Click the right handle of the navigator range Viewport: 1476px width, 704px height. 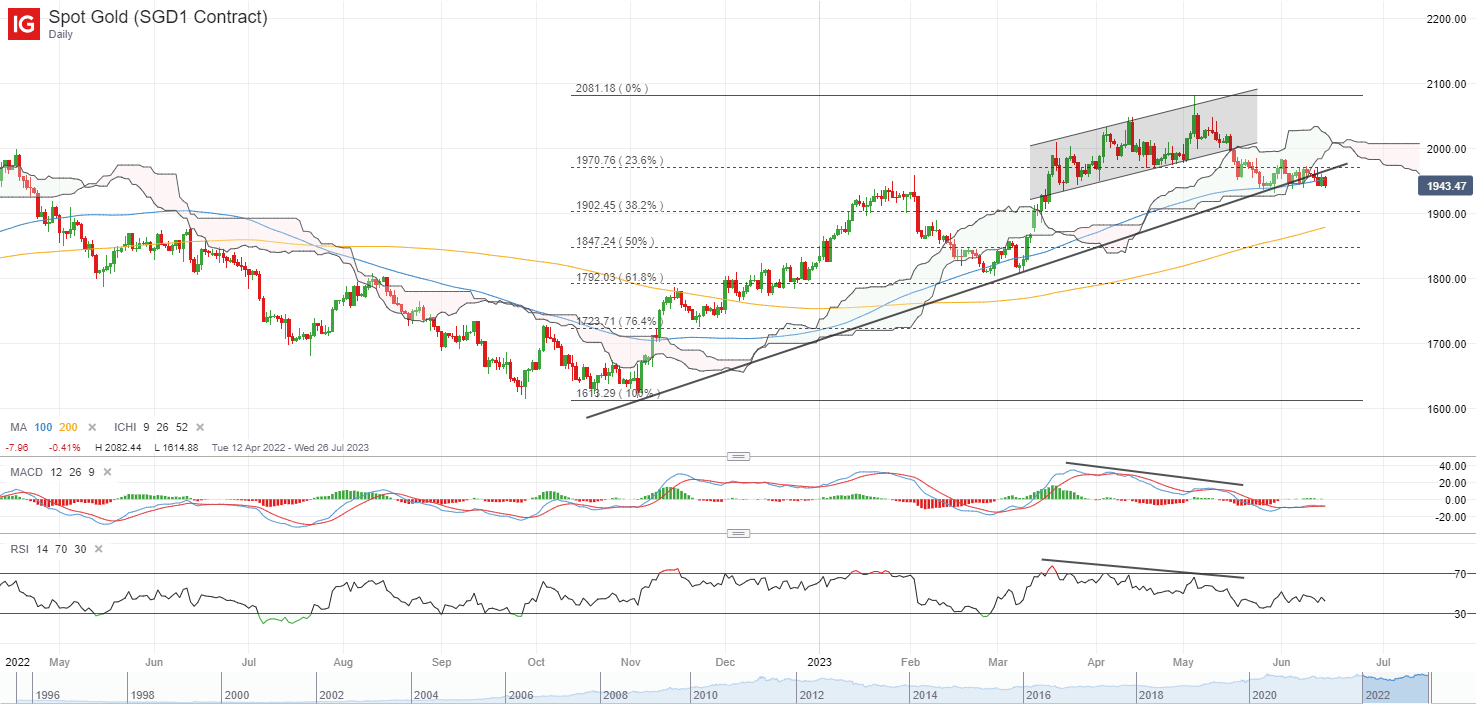pyautogui.click(x=1430, y=687)
